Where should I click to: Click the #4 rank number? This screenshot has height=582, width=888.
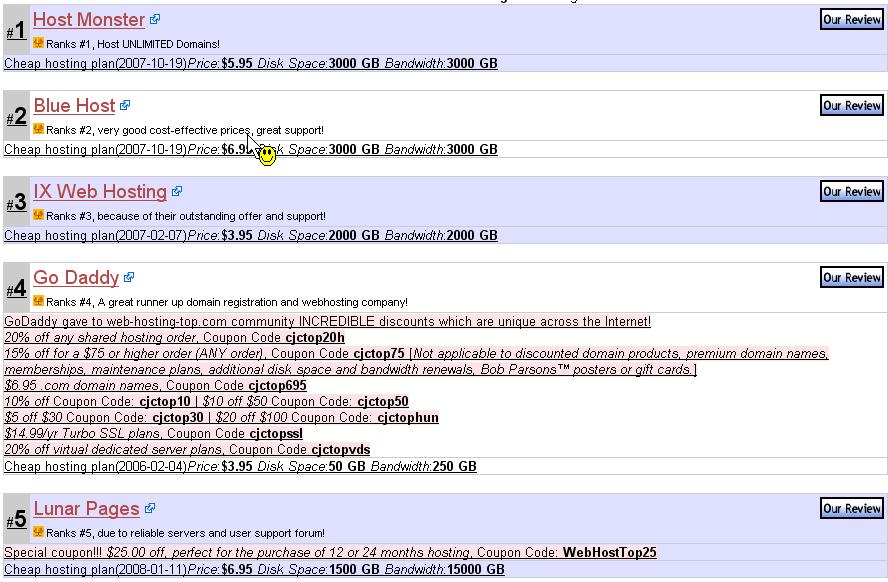16,289
